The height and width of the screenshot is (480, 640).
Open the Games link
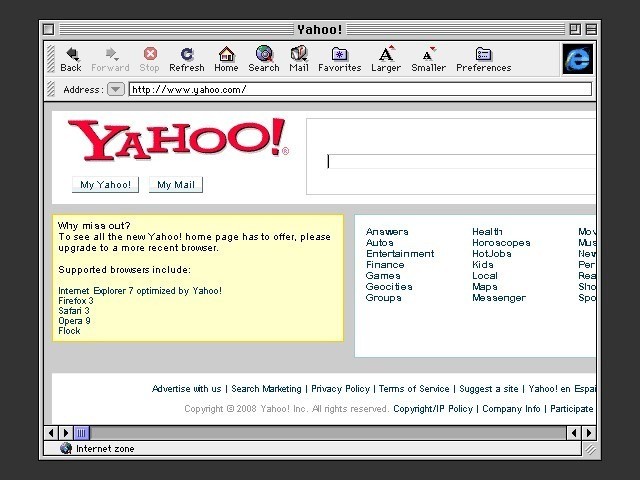(x=383, y=276)
